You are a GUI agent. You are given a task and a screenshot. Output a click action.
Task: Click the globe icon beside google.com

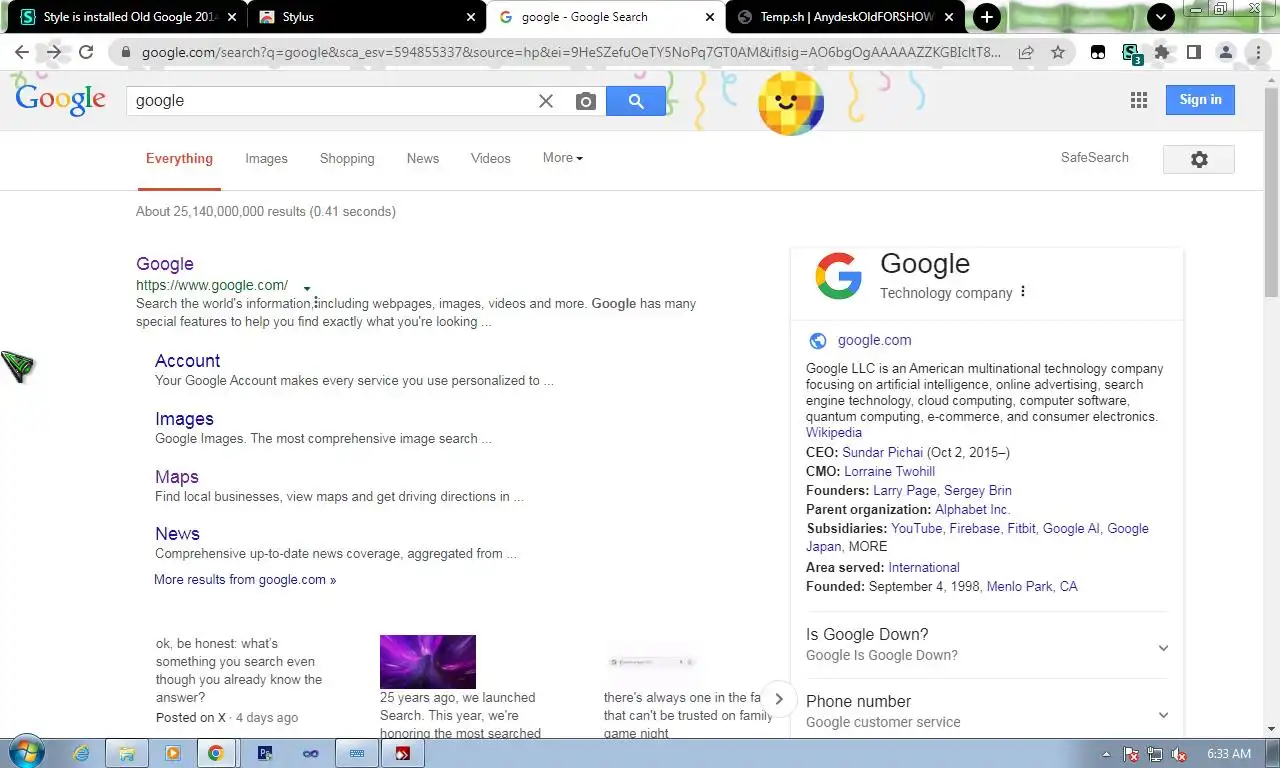818,340
